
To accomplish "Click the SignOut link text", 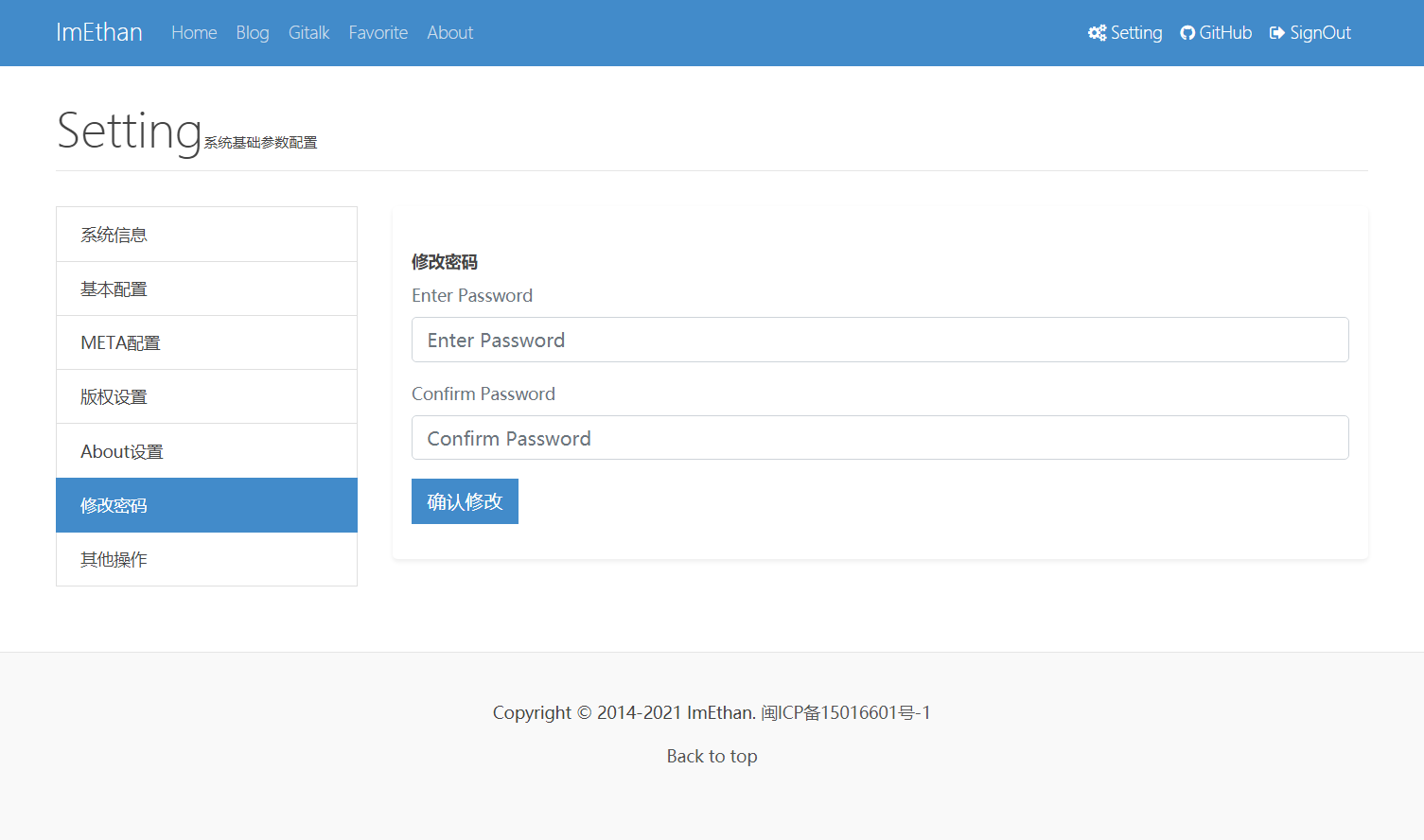I will point(1321,33).
